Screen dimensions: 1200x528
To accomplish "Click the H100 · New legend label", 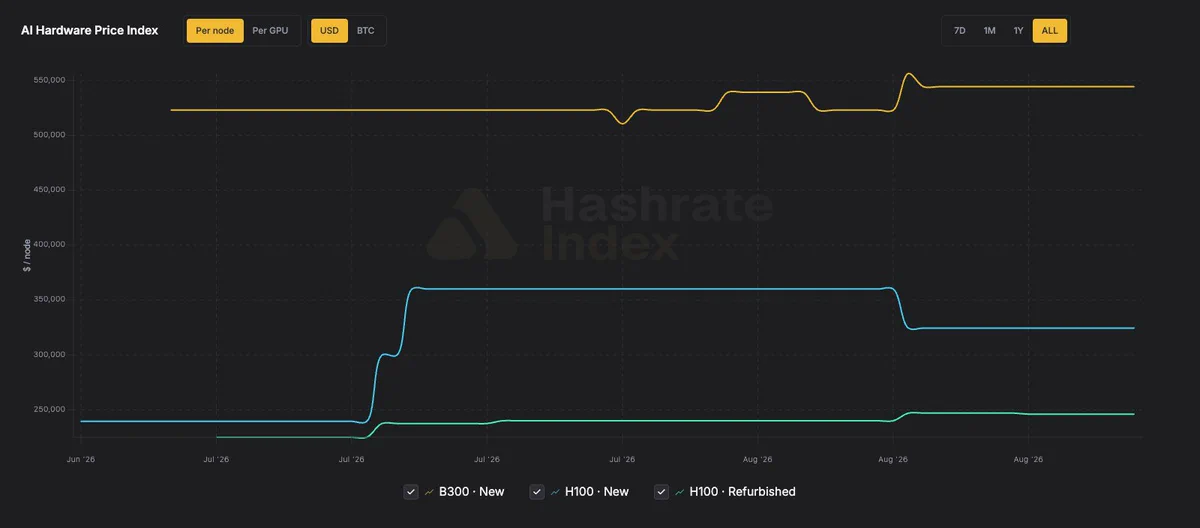I will point(597,492).
